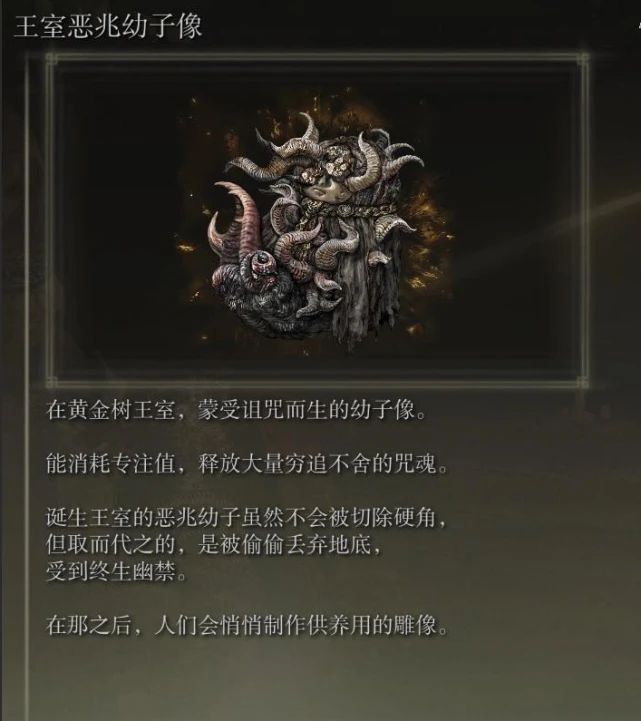This screenshot has height=721, width=641.
Task: Select the description line 在黄金树王室，蒙受诅咒而生的幼子像
Action: point(236,410)
